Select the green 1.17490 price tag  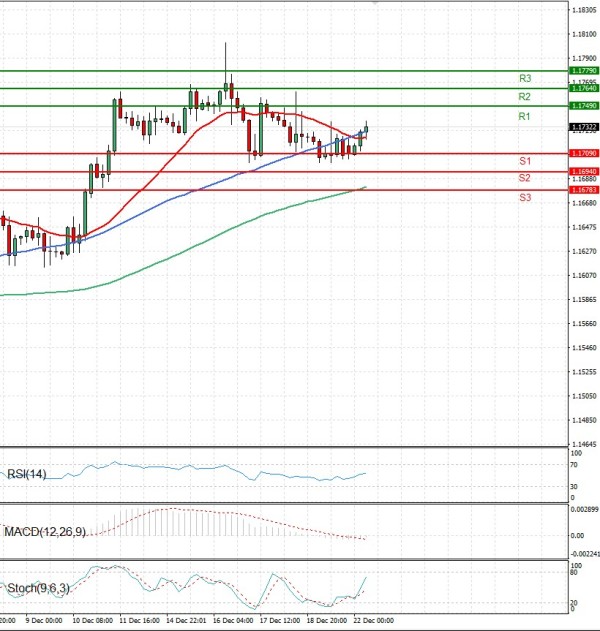click(x=584, y=105)
